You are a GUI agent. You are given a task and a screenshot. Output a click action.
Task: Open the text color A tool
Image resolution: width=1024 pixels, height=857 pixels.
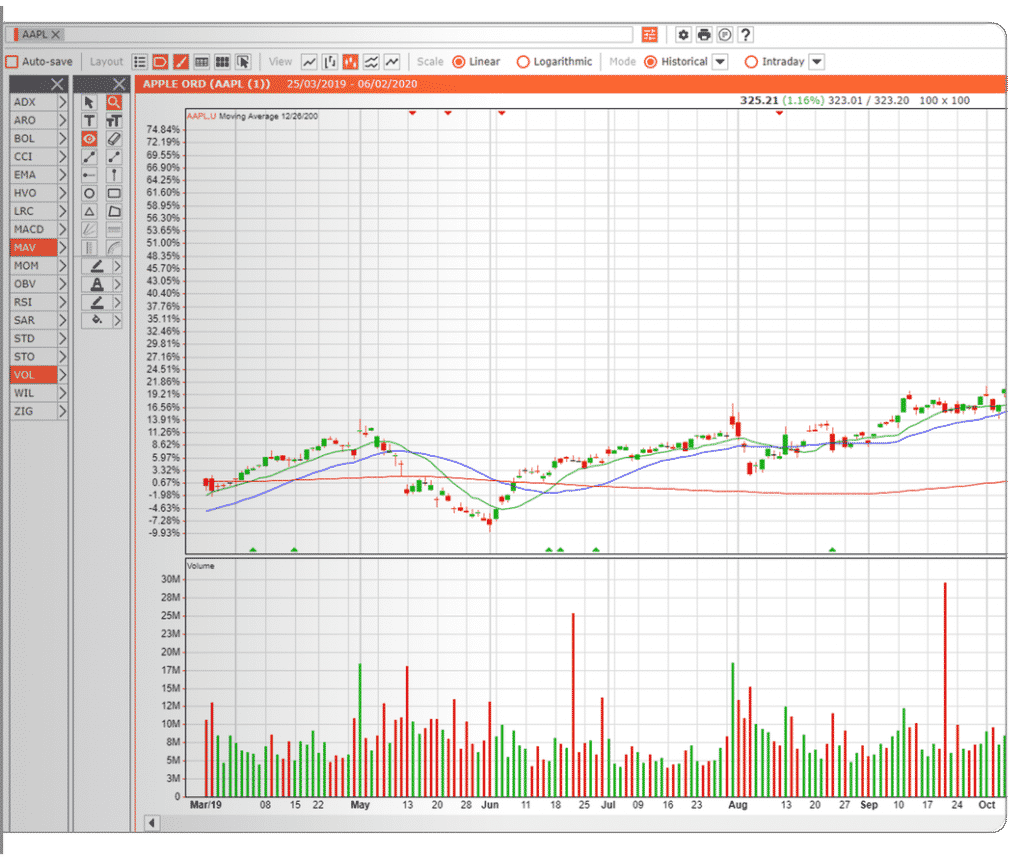97,284
